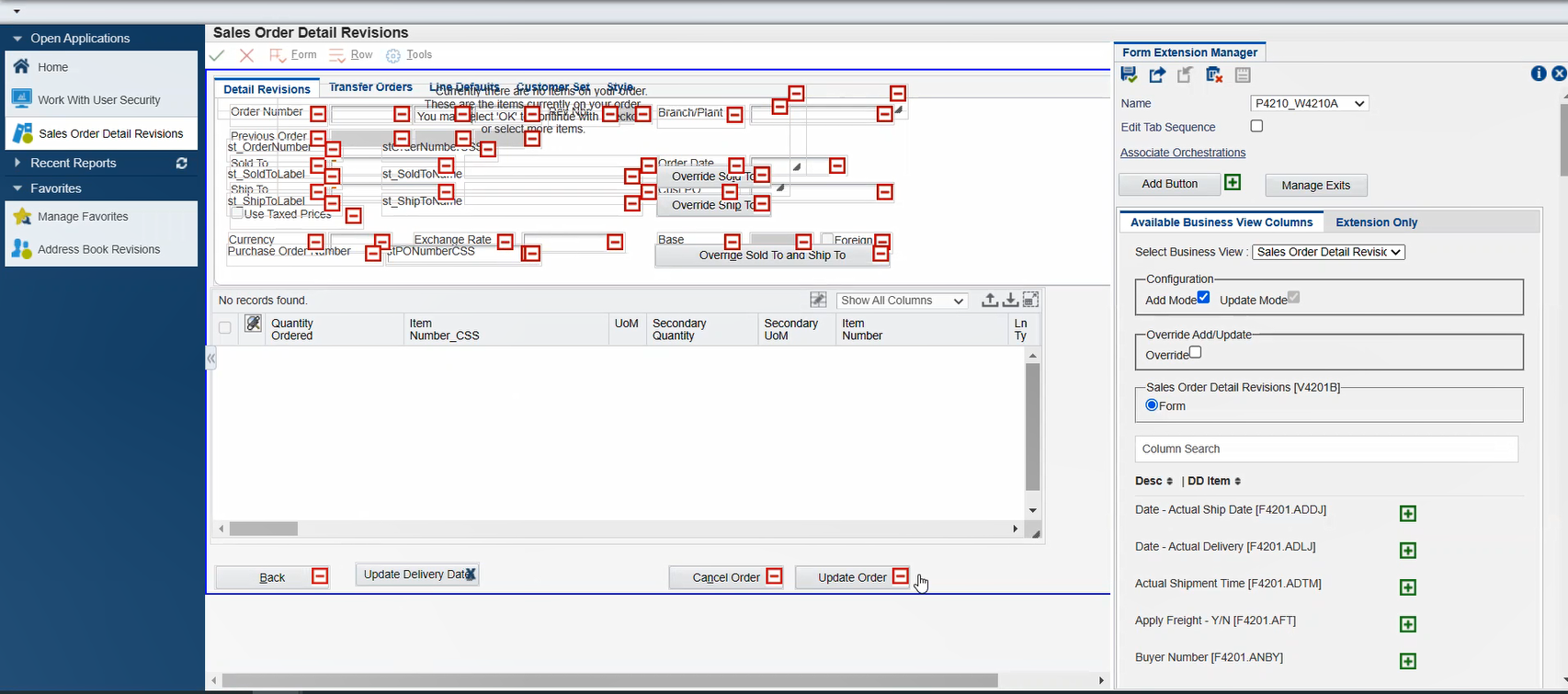This screenshot has width=1568, height=694.
Task: Select the Form radio button
Action: click(1152, 404)
